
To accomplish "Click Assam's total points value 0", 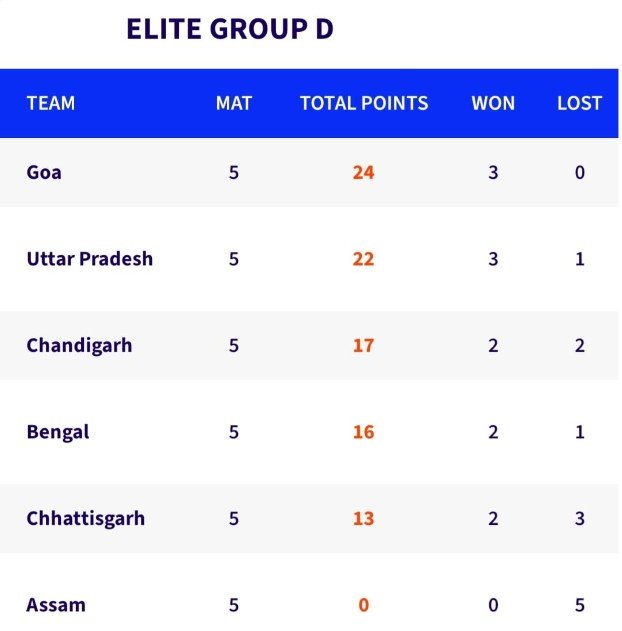I will coord(363,605).
